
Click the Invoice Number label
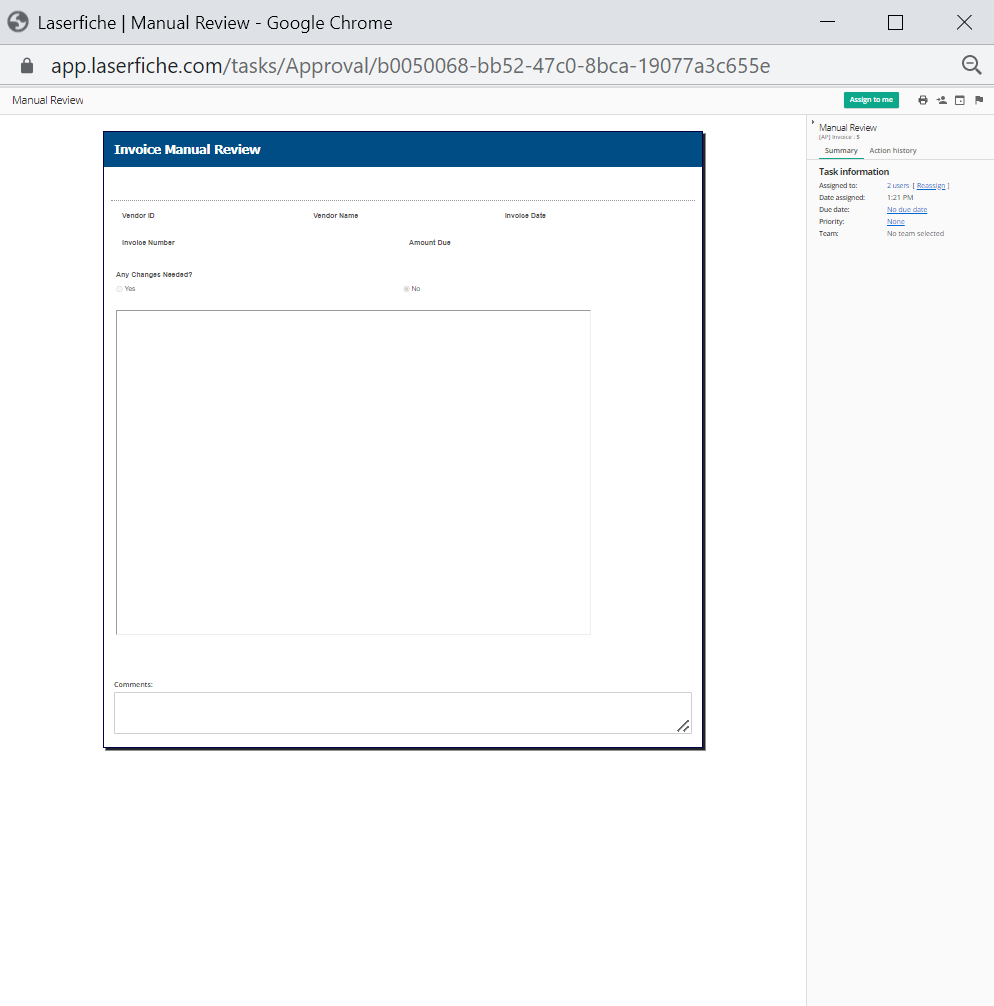[148, 243]
